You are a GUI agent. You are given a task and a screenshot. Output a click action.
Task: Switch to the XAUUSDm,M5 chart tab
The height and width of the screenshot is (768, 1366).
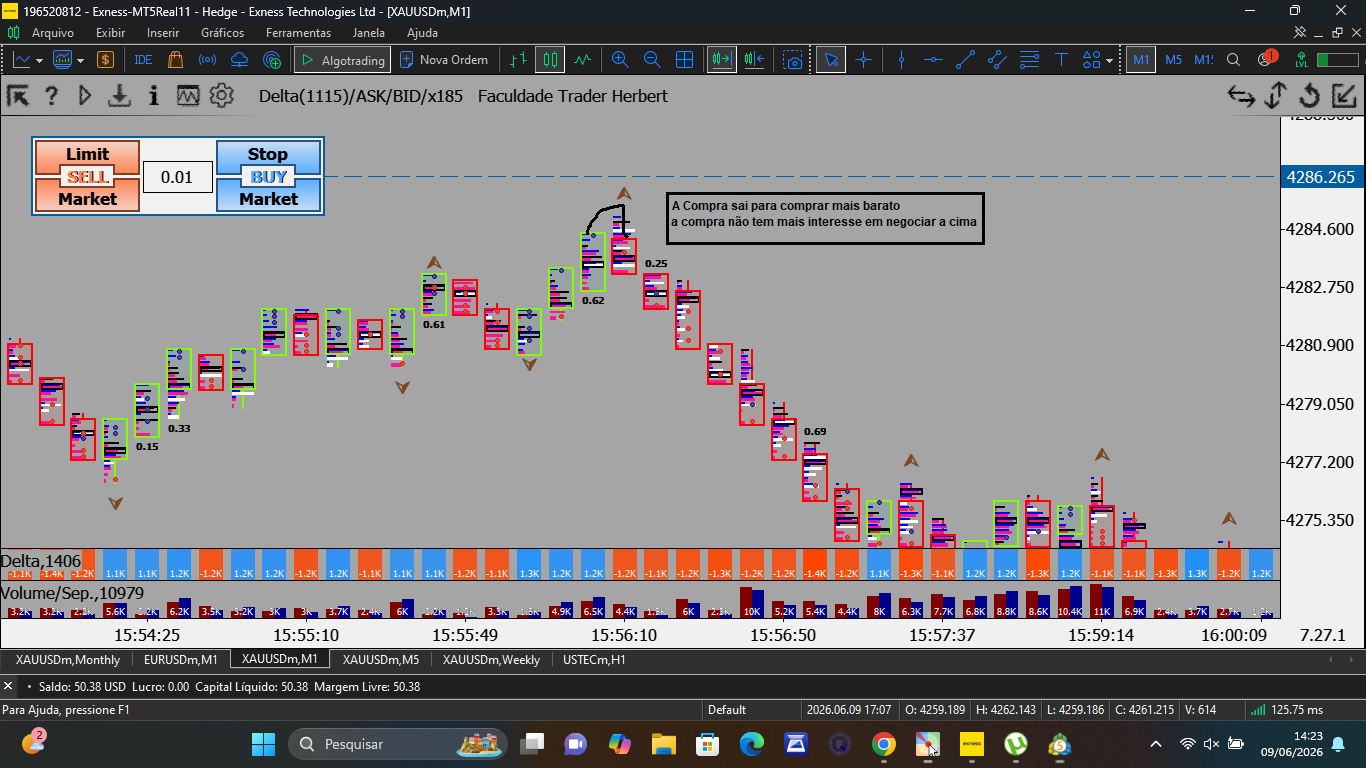tap(381, 660)
